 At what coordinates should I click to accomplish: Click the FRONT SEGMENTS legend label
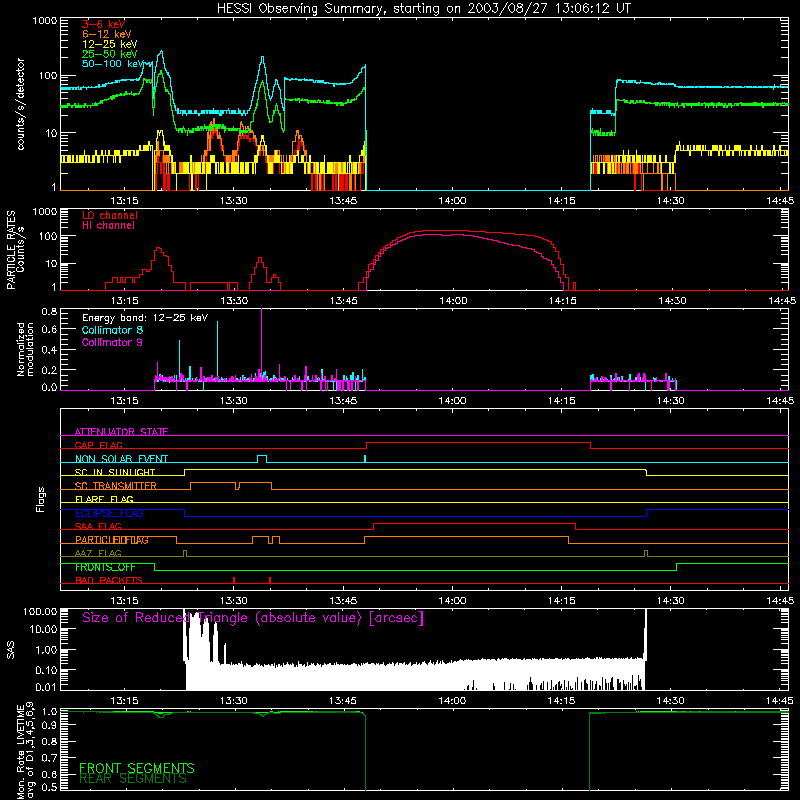tap(137, 768)
